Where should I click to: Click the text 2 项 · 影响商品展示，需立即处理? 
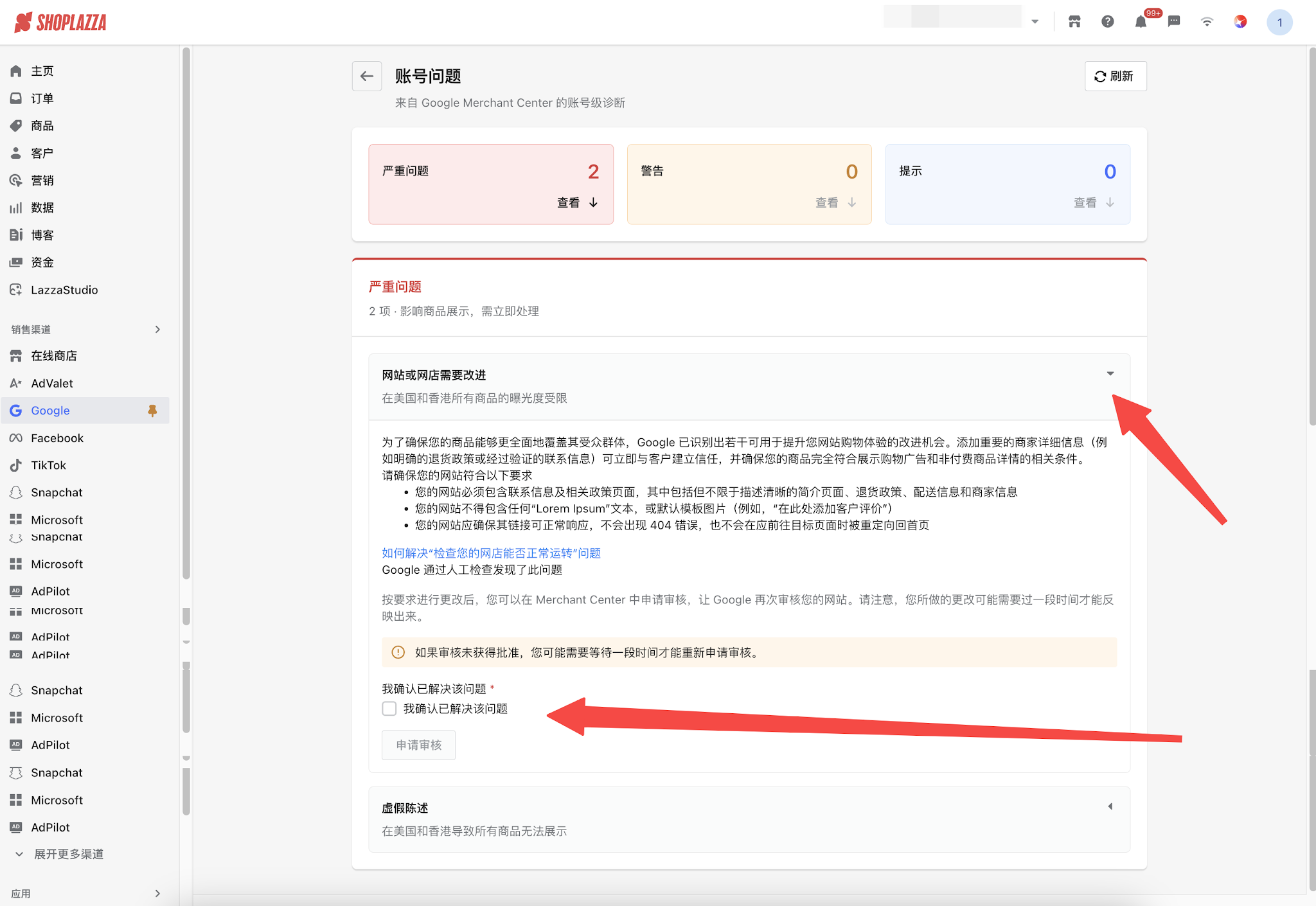pos(454,312)
